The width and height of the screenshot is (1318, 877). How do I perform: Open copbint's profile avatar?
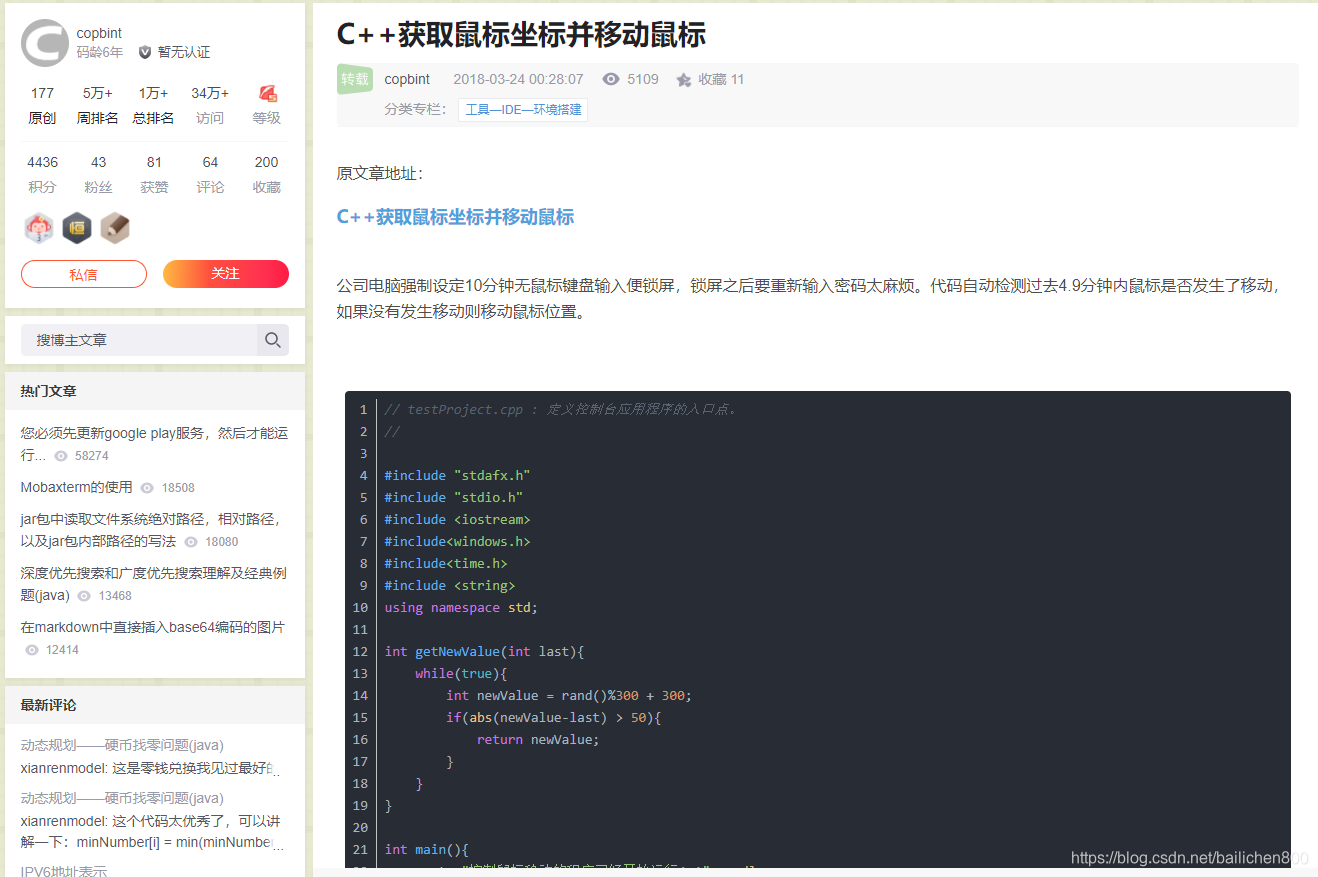pyautogui.click(x=45, y=43)
